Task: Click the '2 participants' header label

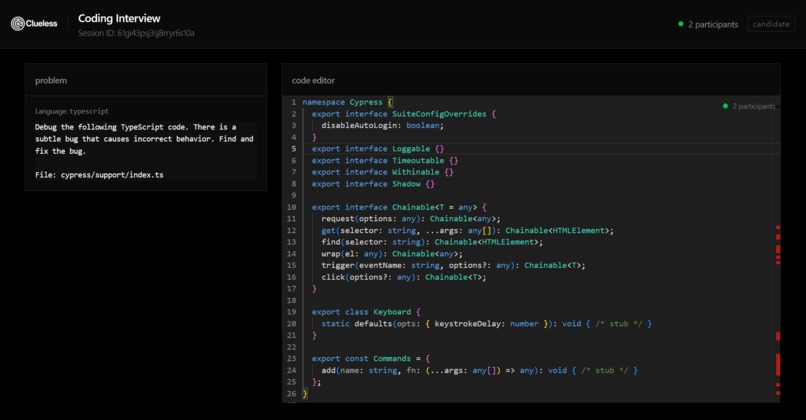Action: tap(713, 24)
